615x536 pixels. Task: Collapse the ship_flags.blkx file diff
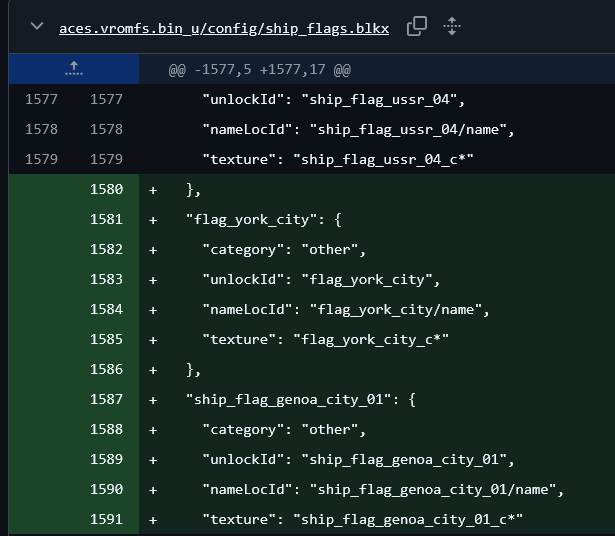tap(37, 26)
